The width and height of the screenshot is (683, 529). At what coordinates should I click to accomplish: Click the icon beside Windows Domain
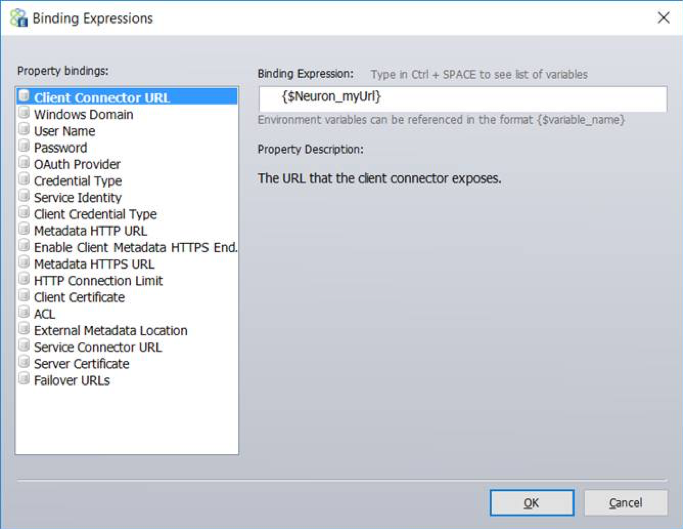(24, 112)
